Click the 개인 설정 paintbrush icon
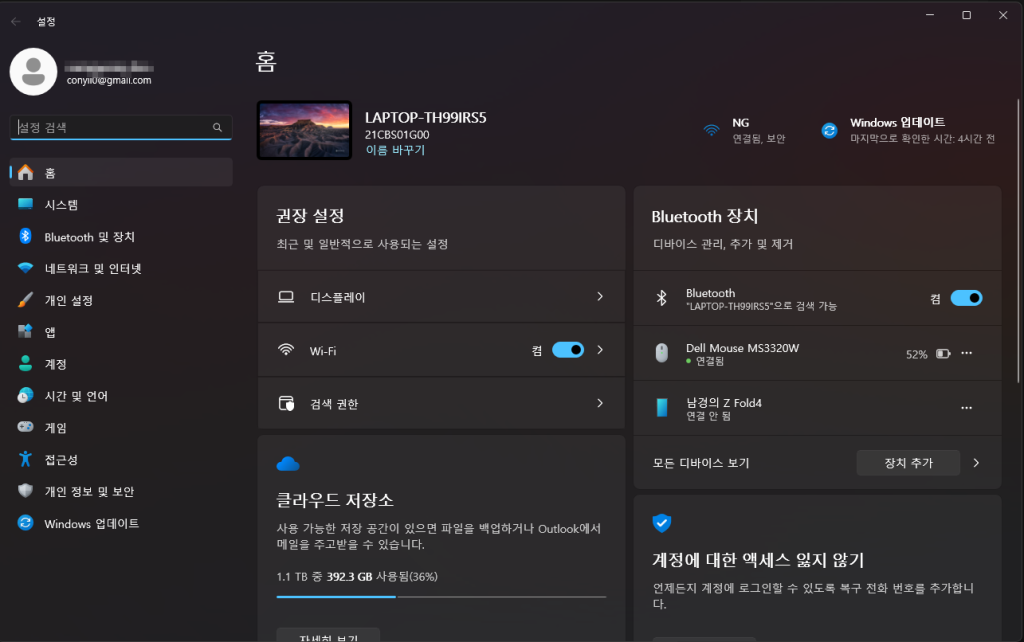 point(25,300)
